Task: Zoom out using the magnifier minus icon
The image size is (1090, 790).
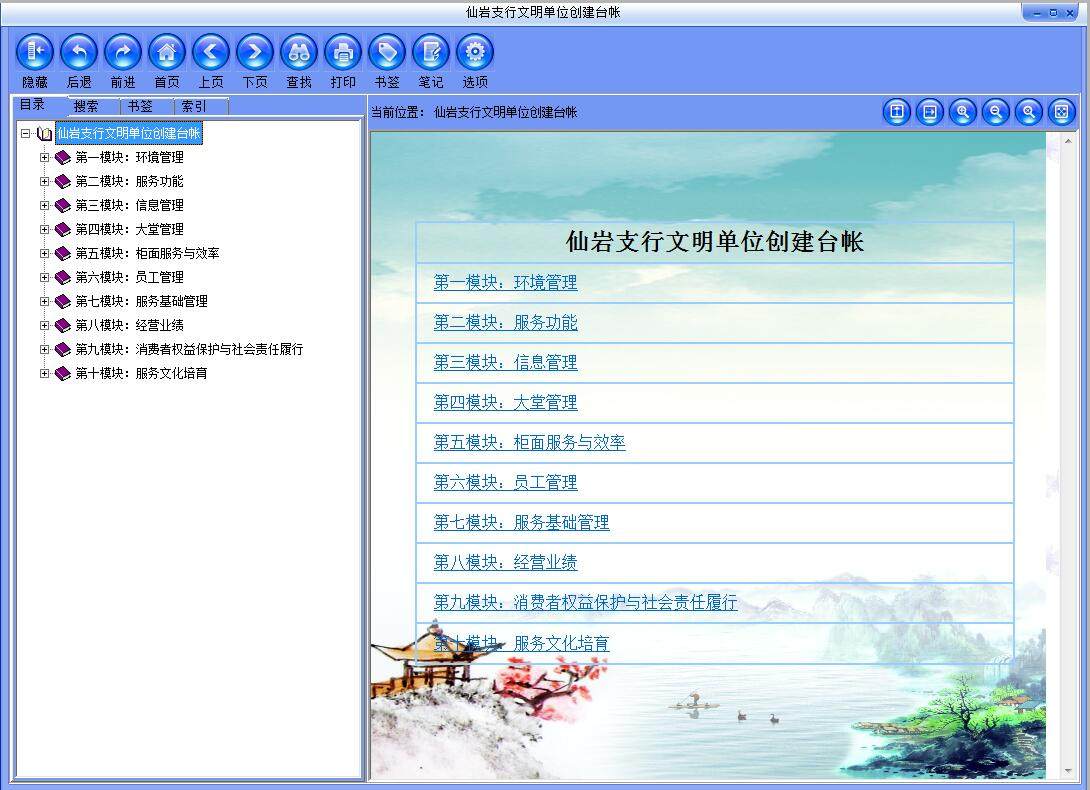Action: click(995, 112)
